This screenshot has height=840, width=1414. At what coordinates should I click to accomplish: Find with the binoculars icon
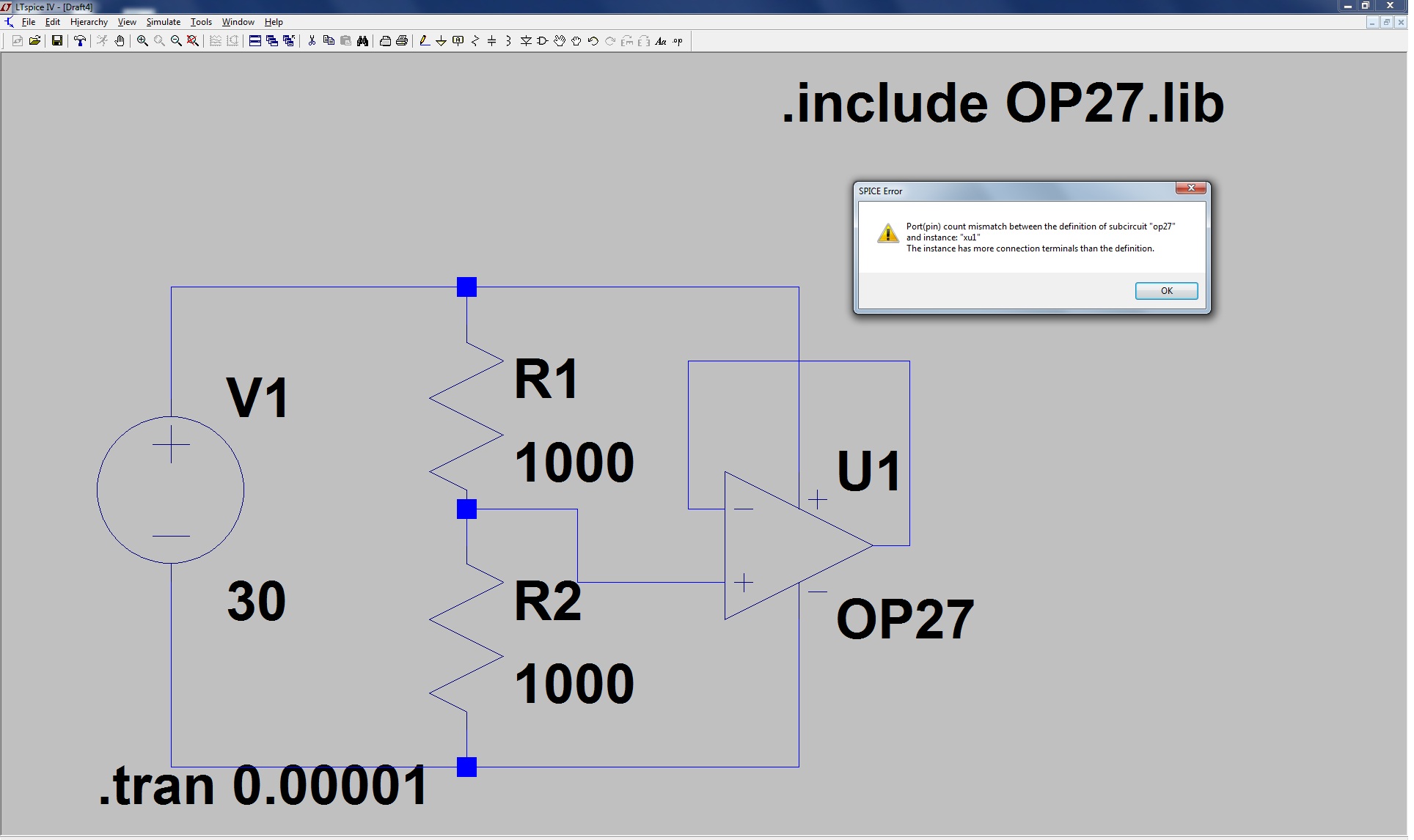click(362, 41)
